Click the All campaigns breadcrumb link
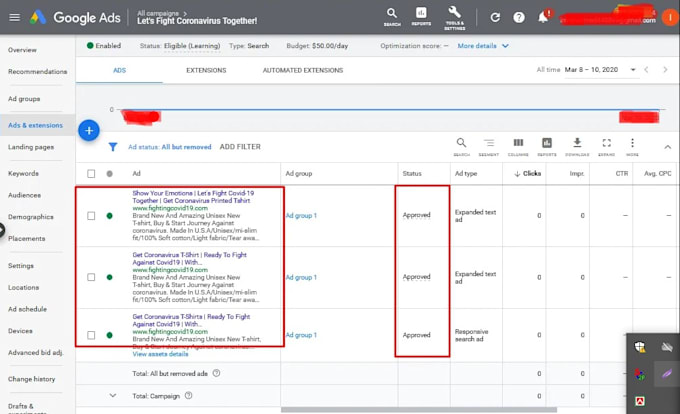Screen dimensions: 680x414 coord(158,13)
